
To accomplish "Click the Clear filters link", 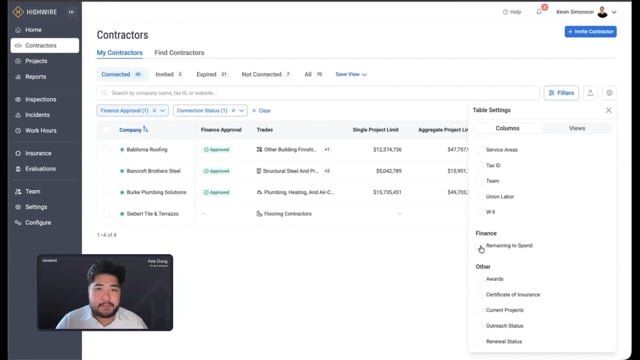I will click(262, 111).
